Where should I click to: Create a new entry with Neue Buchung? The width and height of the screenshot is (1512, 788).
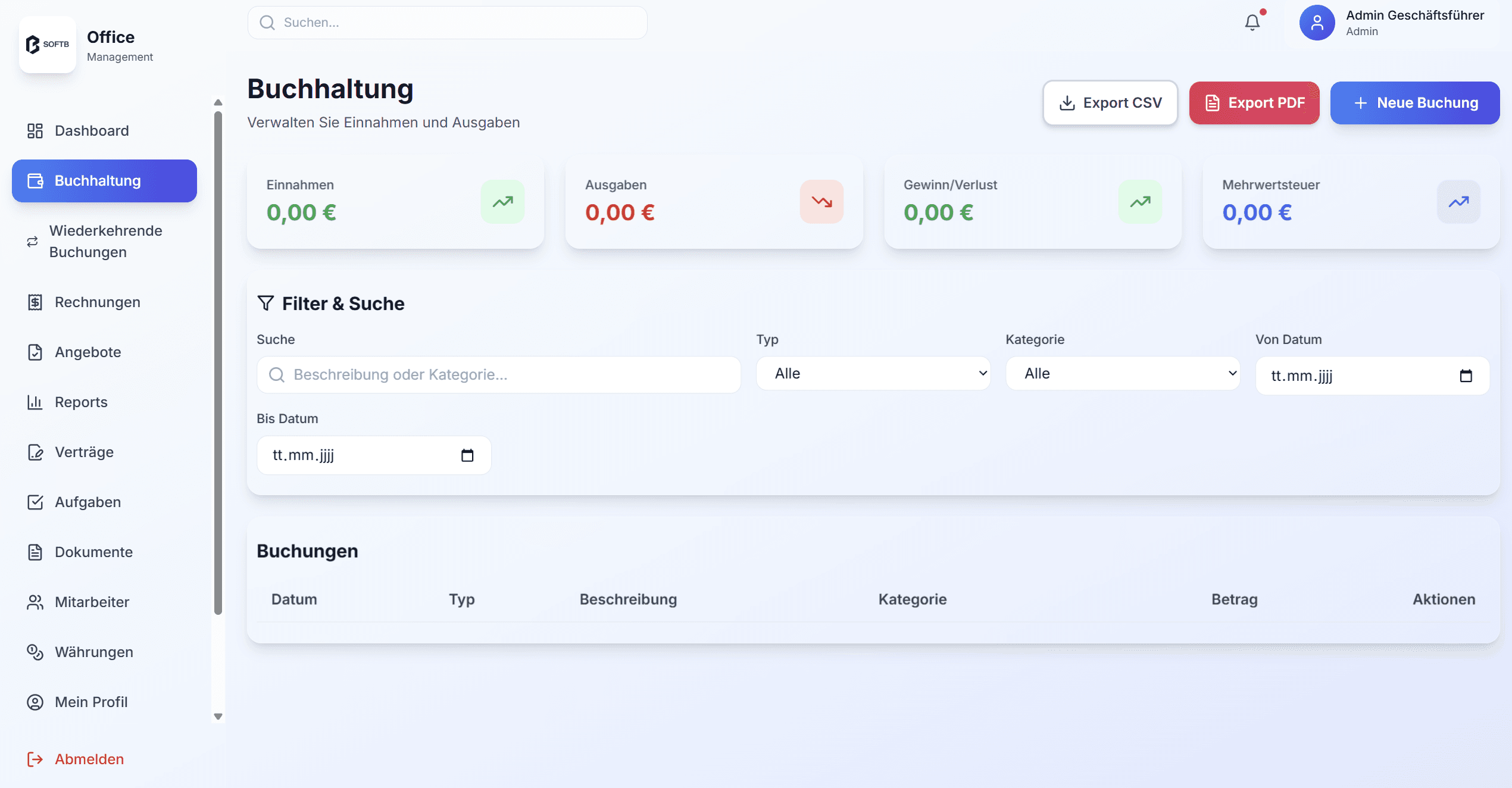1415,103
